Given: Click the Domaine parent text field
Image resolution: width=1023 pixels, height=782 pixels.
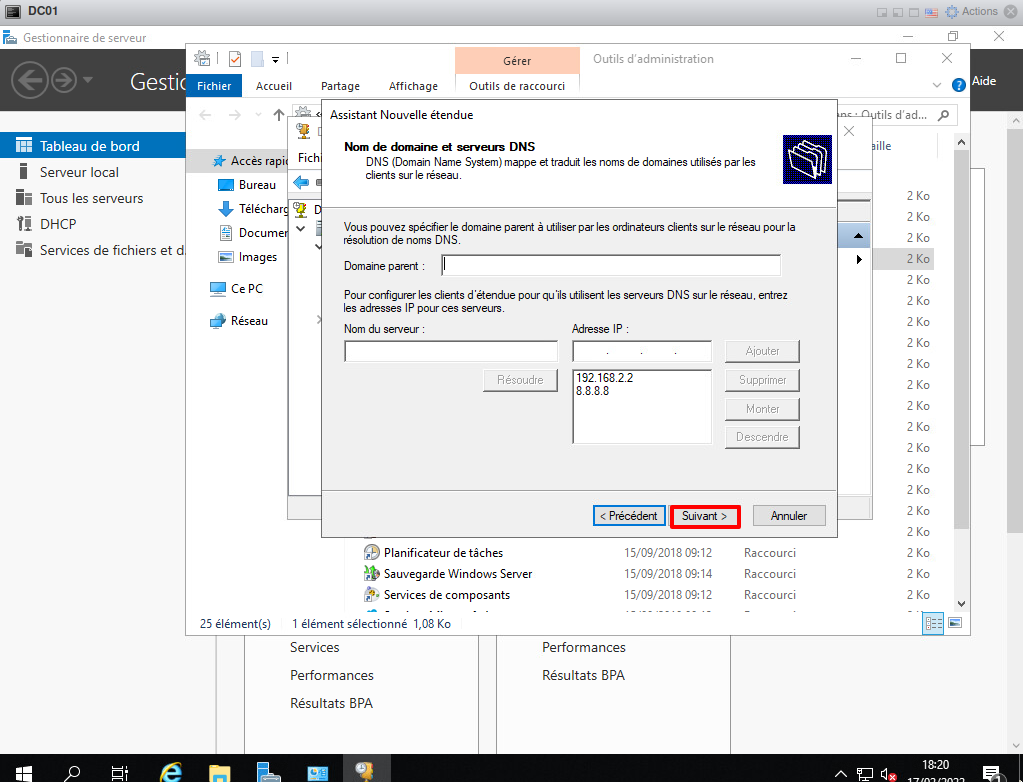Looking at the screenshot, I should click(611, 265).
